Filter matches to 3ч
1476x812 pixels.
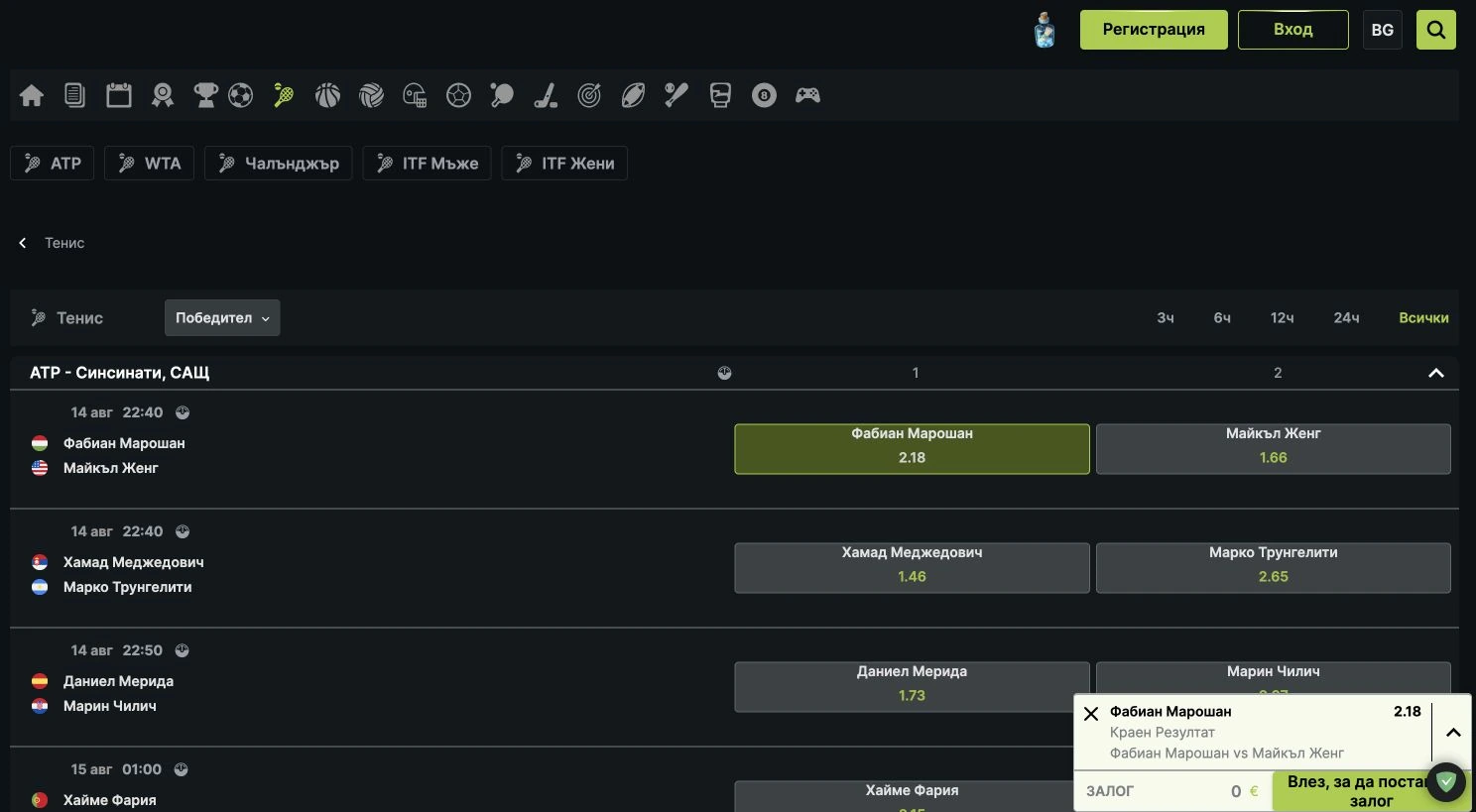(x=1166, y=318)
